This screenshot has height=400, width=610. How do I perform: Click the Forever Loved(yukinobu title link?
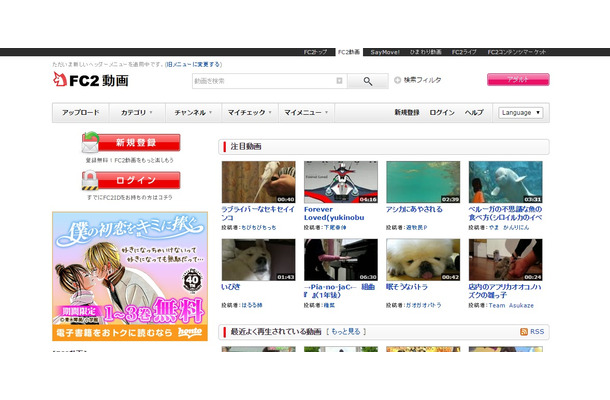pos(334,213)
